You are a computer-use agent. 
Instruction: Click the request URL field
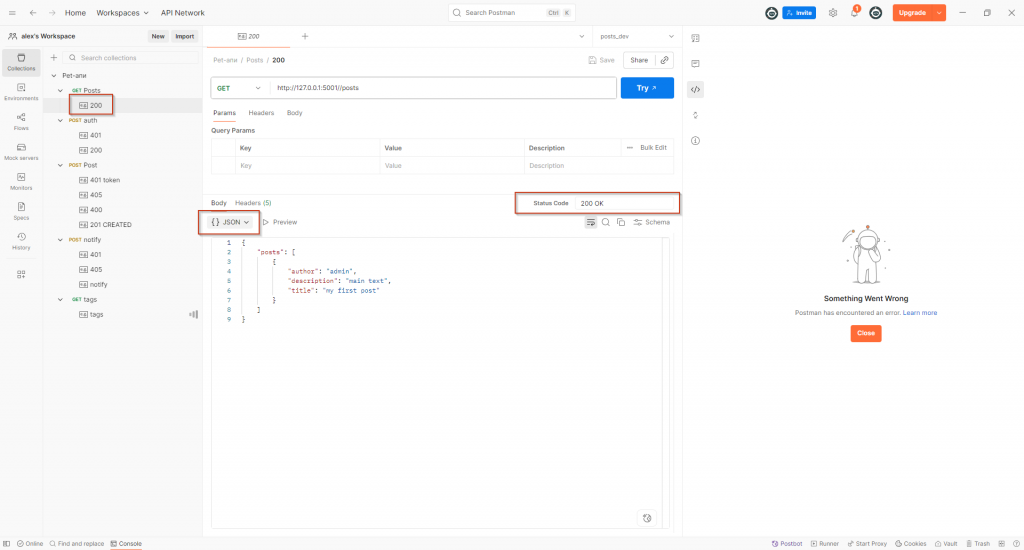pyautogui.click(x=444, y=88)
